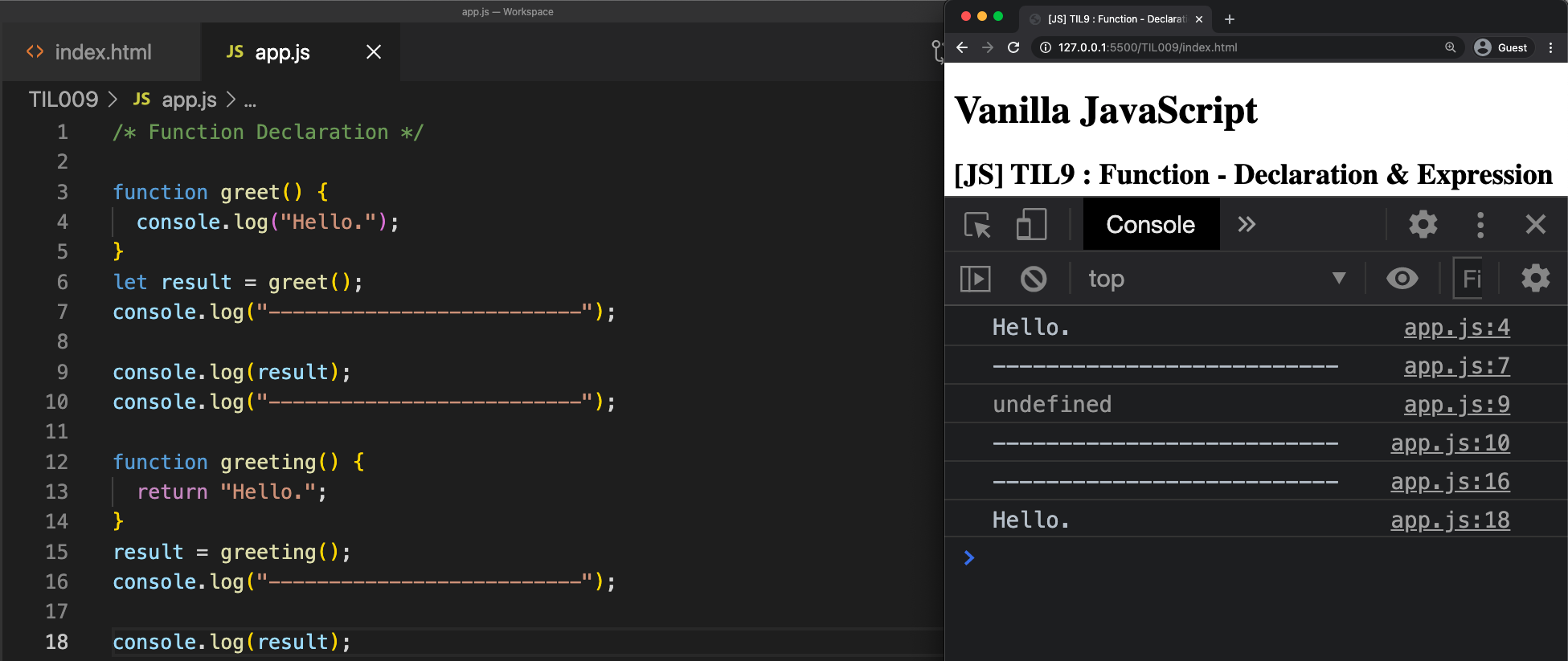
Task: Click the yellow minimize button in Chrome
Action: coord(982,16)
